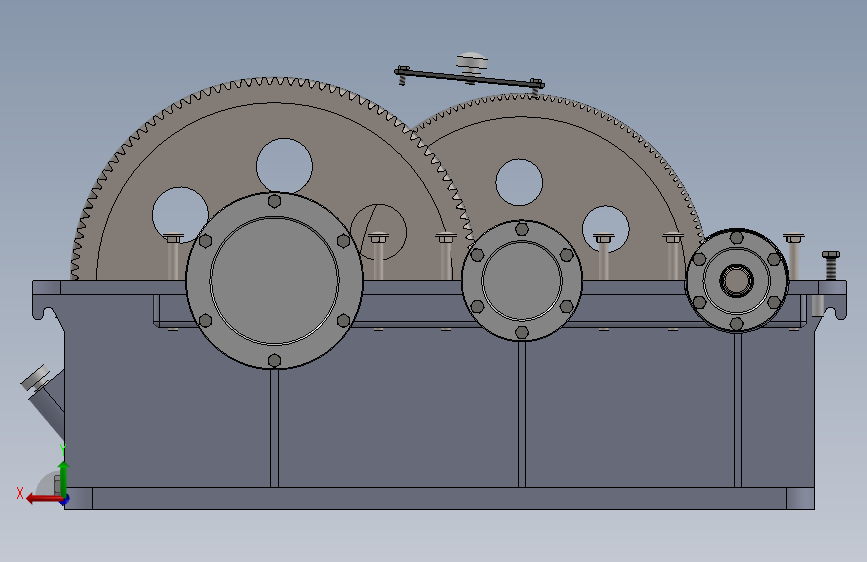Select the shaft bore in the small right cover
The image size is (867, 562).
[x=736, y=280]
